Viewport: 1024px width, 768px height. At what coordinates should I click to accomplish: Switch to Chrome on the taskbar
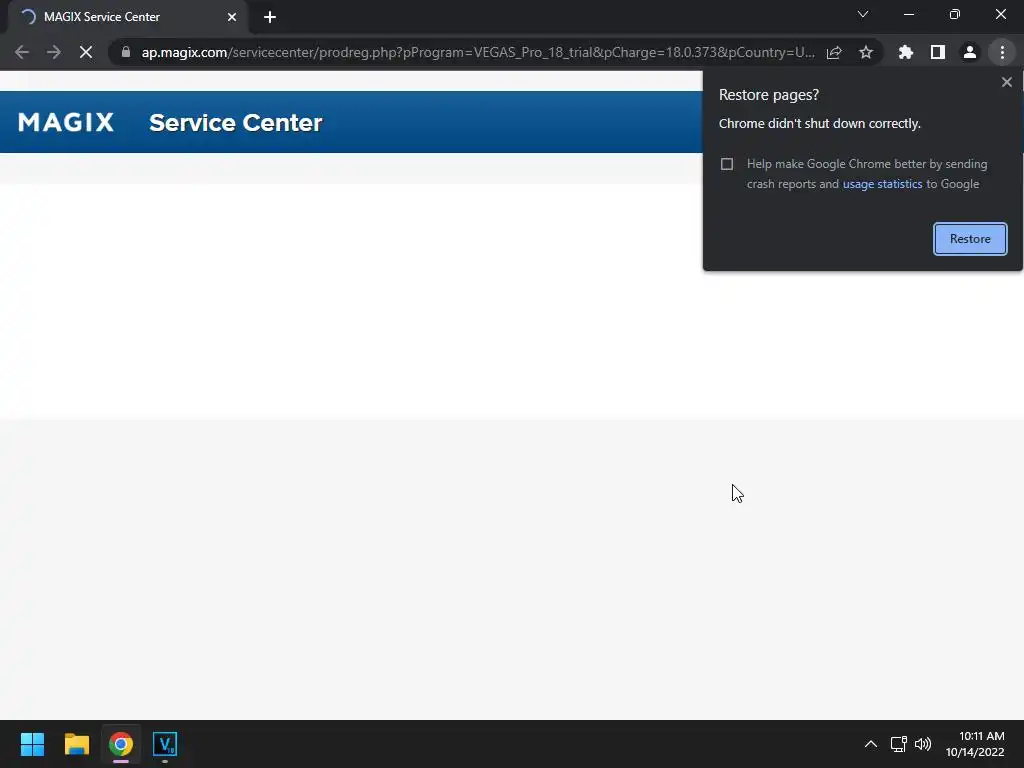(121, 744)
